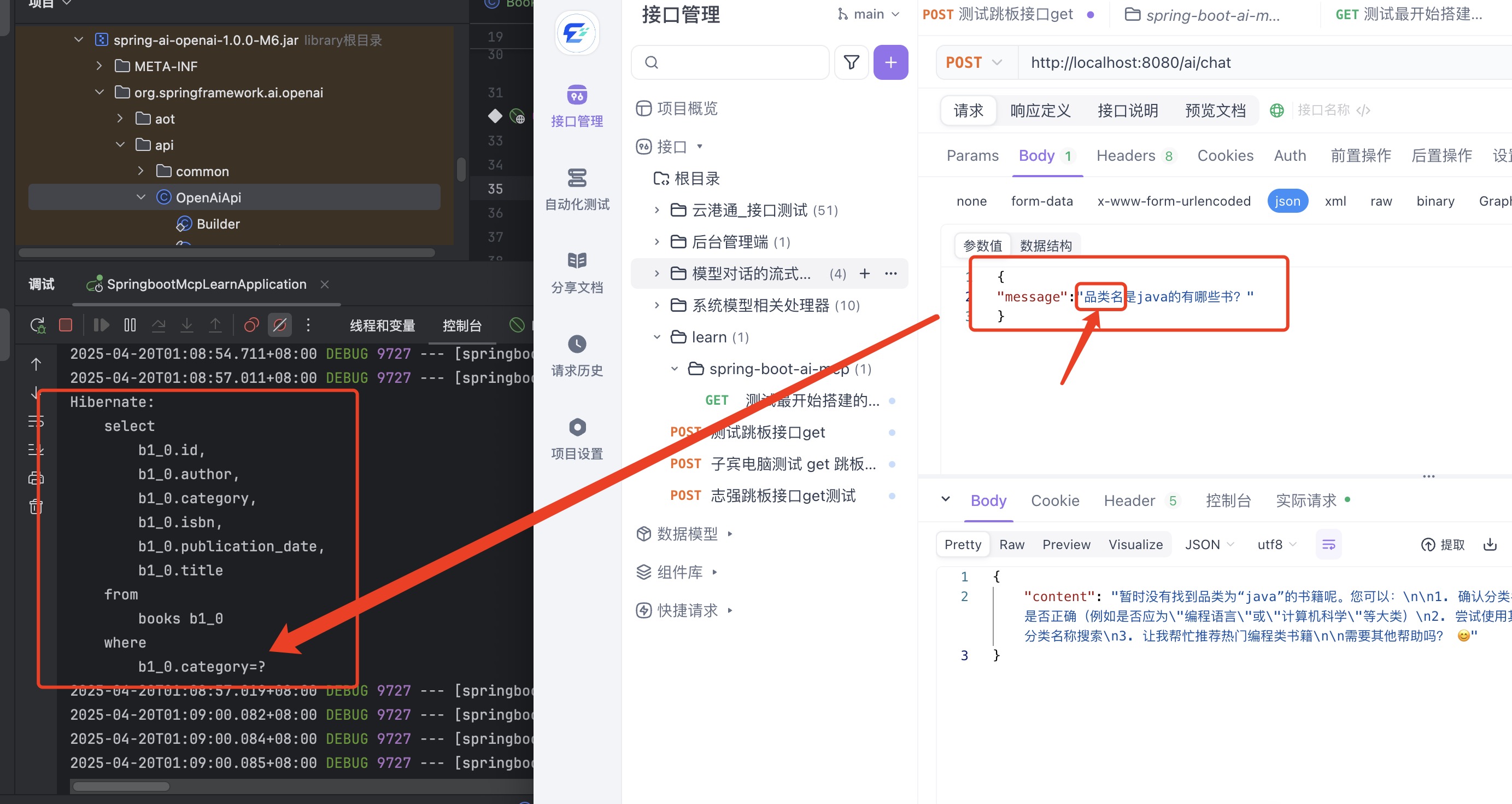1512x804 pixels.
Task: Open more options for 模型对话的流式 folder
Action: click(x=890, y=273)
